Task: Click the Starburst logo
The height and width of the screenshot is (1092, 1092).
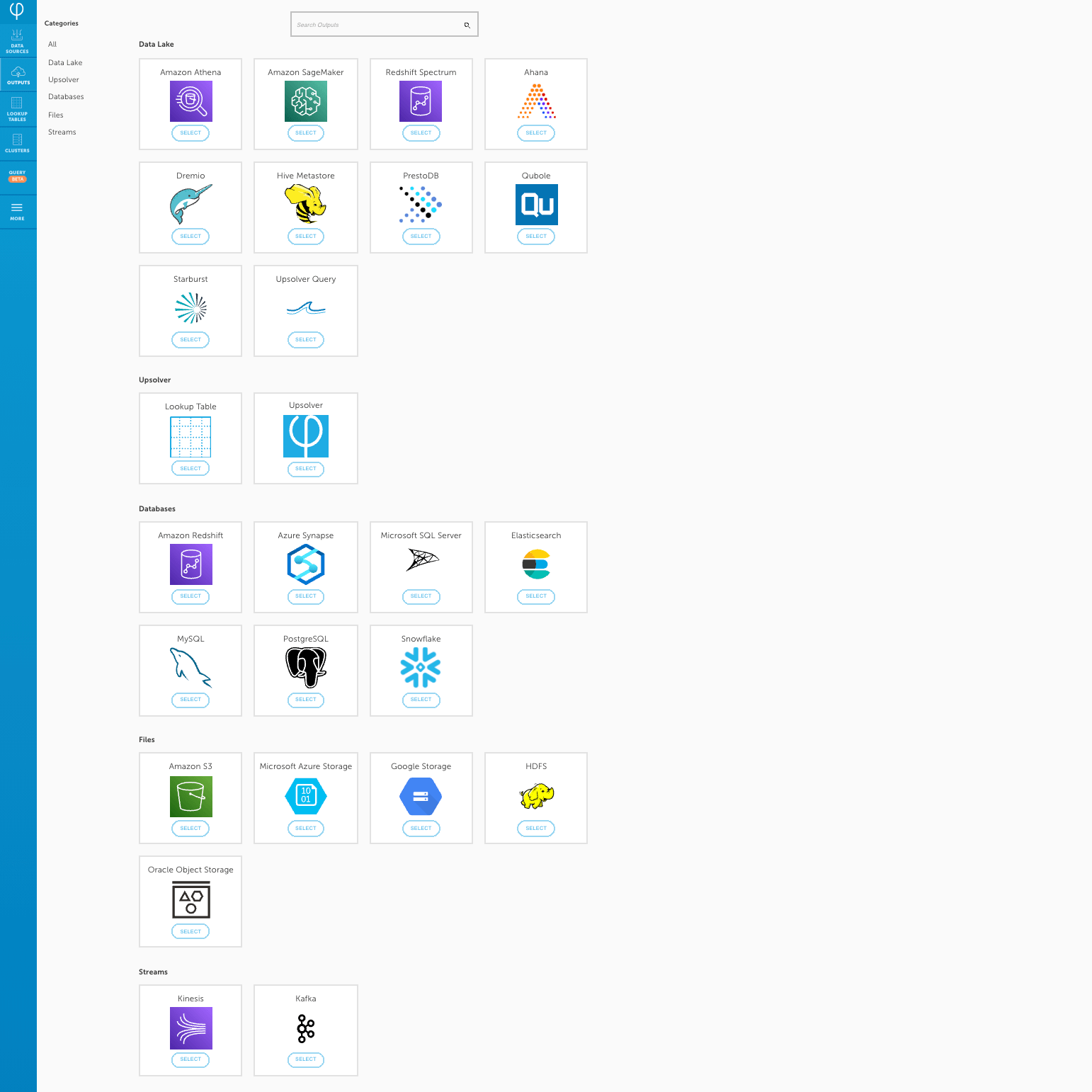Action: (x=191, y=308)
